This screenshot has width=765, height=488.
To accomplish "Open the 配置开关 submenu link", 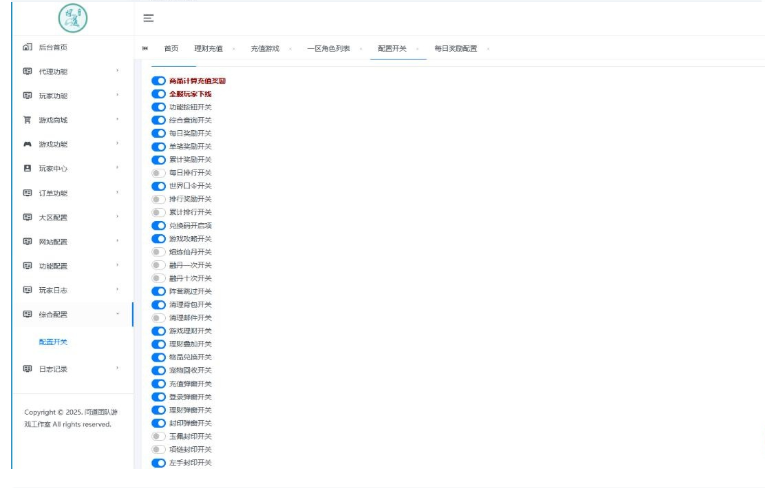I will pyautogui.click(x=53, y=342).
